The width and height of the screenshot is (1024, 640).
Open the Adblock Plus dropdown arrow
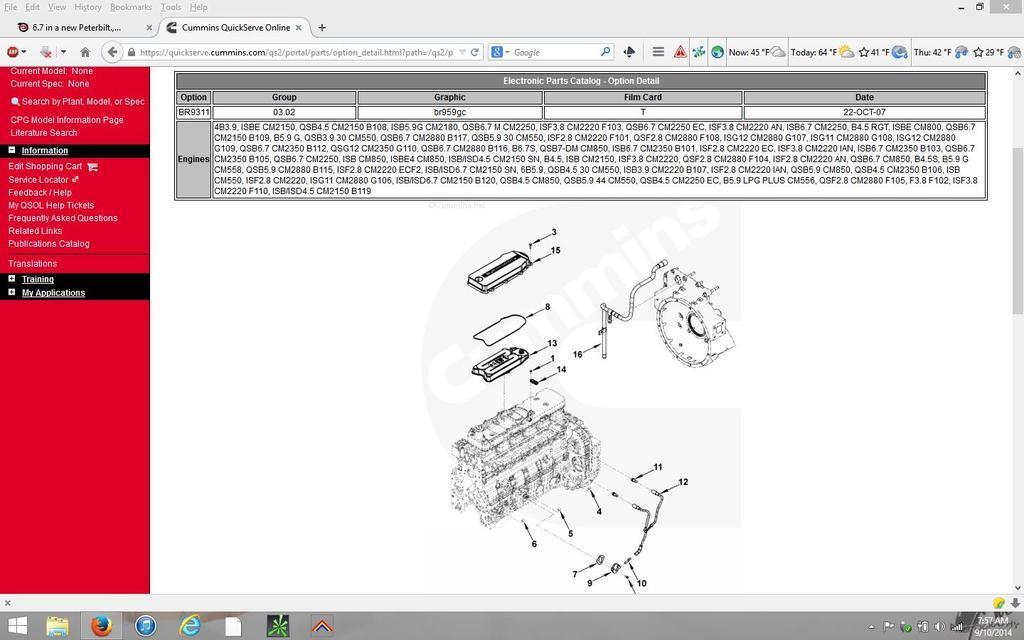(x=24, y=52)
